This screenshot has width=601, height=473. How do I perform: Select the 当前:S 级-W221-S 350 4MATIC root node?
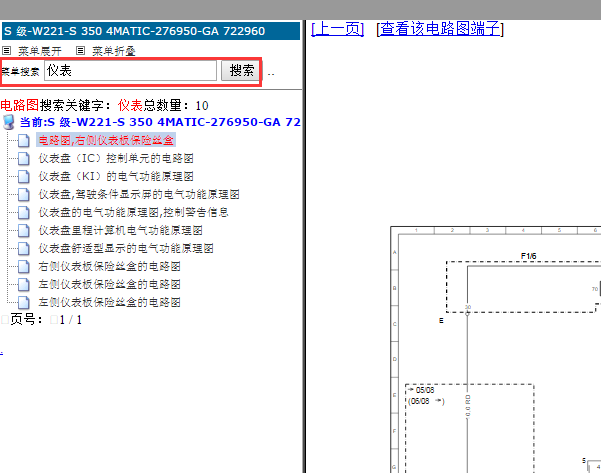[x=160, y=122]
